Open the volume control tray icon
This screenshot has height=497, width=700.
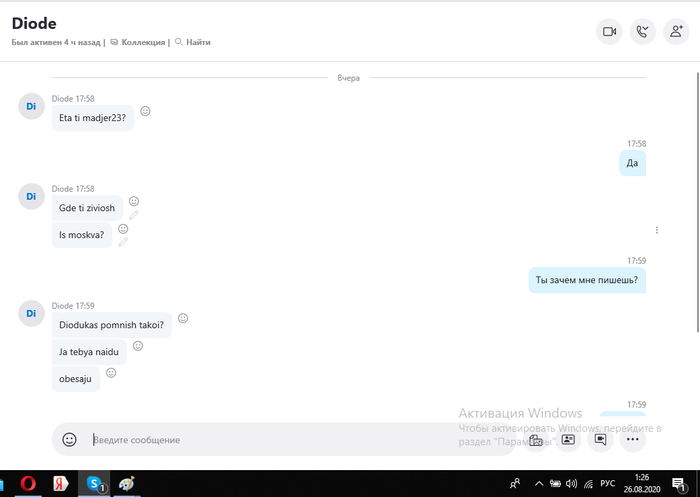pyautogui.click(x=571, y=484)
